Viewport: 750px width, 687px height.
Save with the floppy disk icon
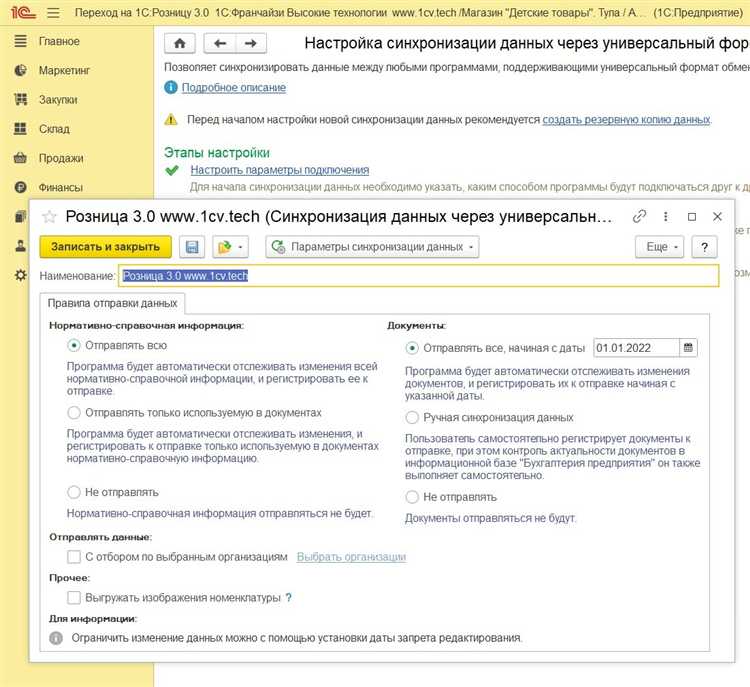192,247
